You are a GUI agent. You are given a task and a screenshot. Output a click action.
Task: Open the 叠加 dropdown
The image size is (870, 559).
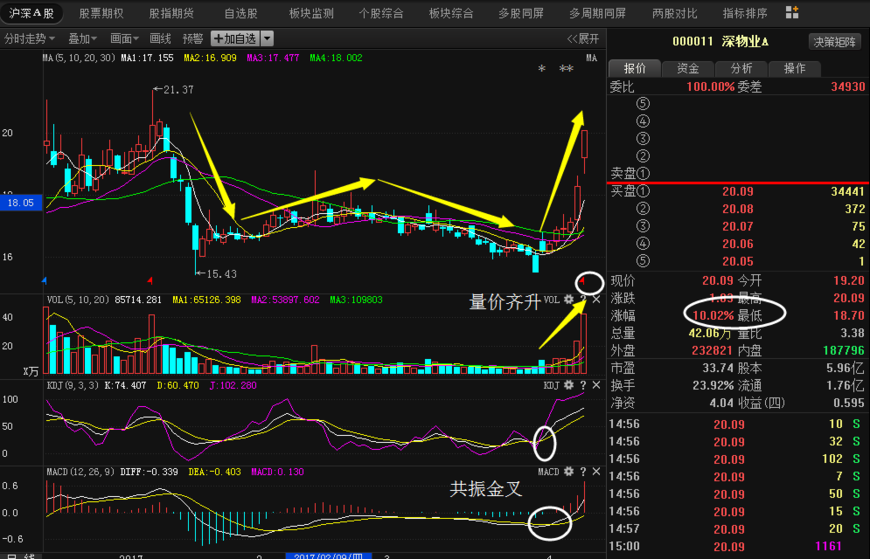pyautogui.click(x=82, y=39)
